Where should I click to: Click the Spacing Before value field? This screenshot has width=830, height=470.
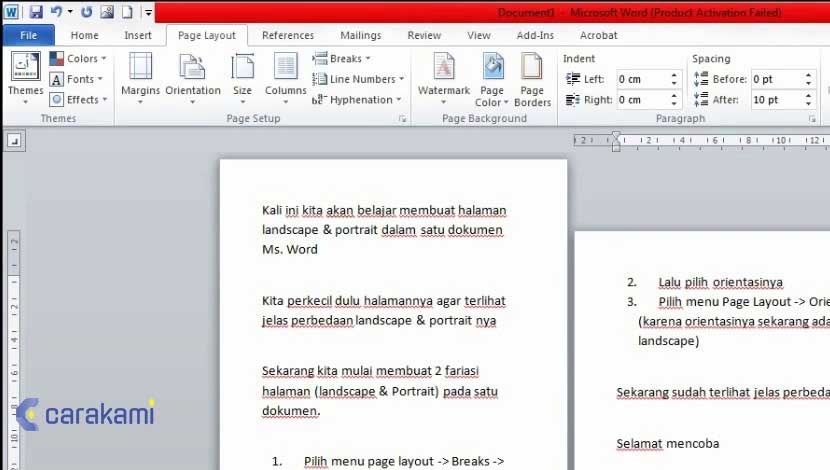777,79
